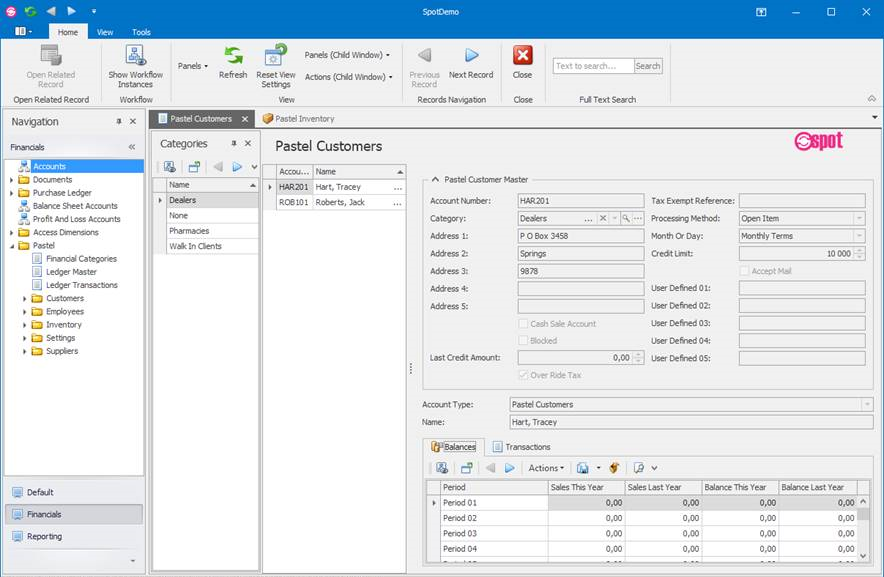Toggle Cash Sale Account checkbox

[523, 324]
